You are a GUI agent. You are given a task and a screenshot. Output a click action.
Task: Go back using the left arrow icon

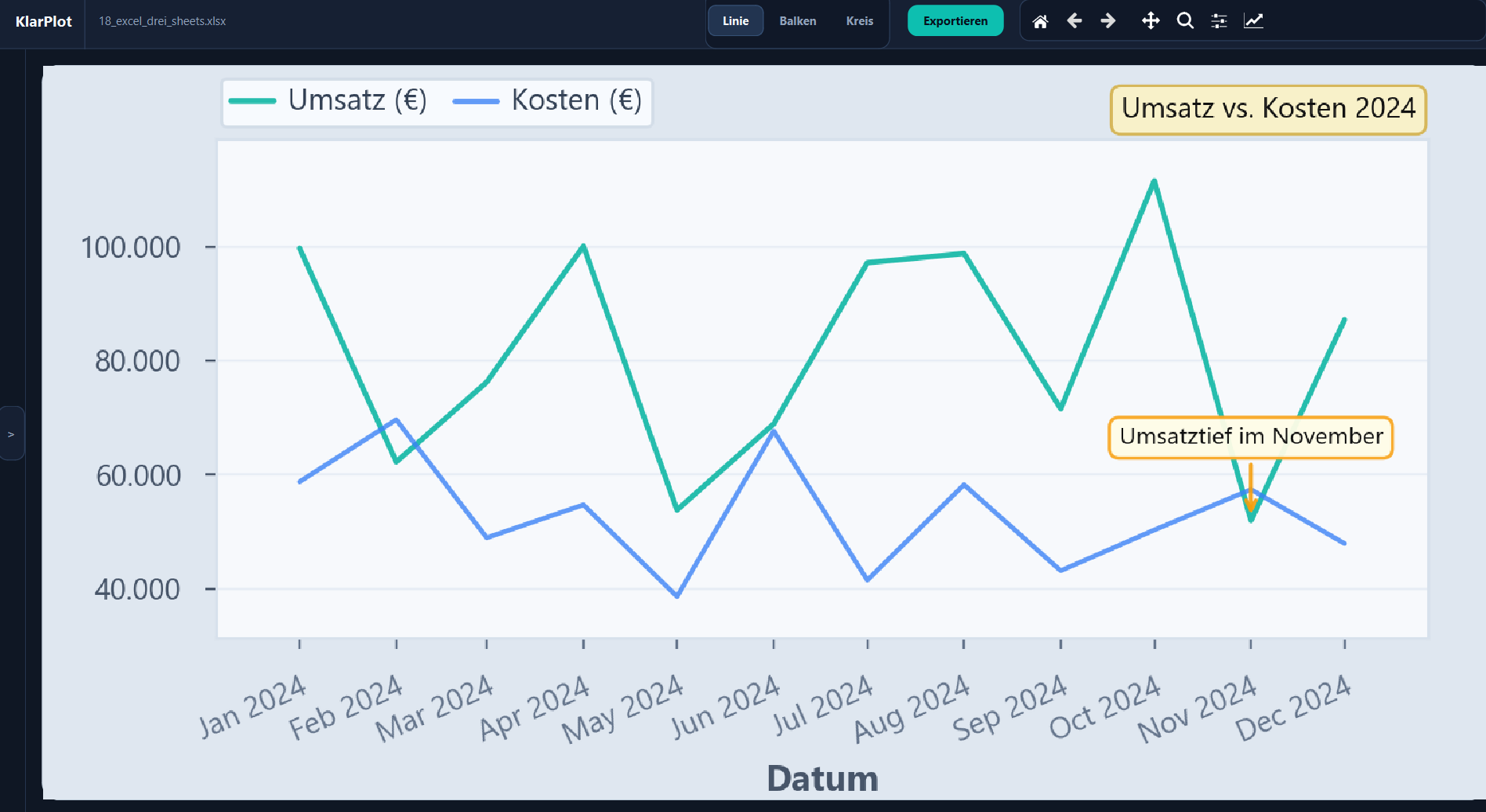tap(1075, 21)
